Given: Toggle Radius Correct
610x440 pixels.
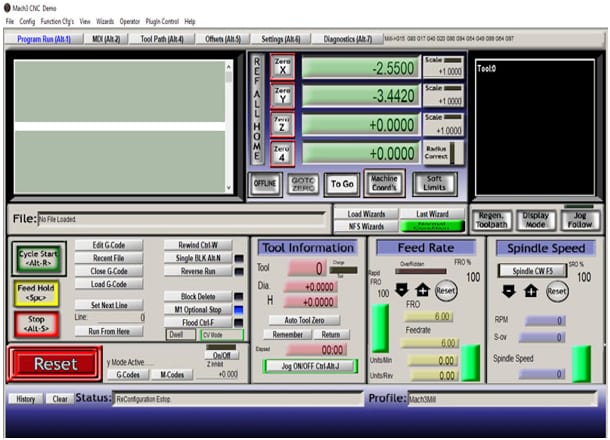Looking at the screenshot, I should 443,153.
